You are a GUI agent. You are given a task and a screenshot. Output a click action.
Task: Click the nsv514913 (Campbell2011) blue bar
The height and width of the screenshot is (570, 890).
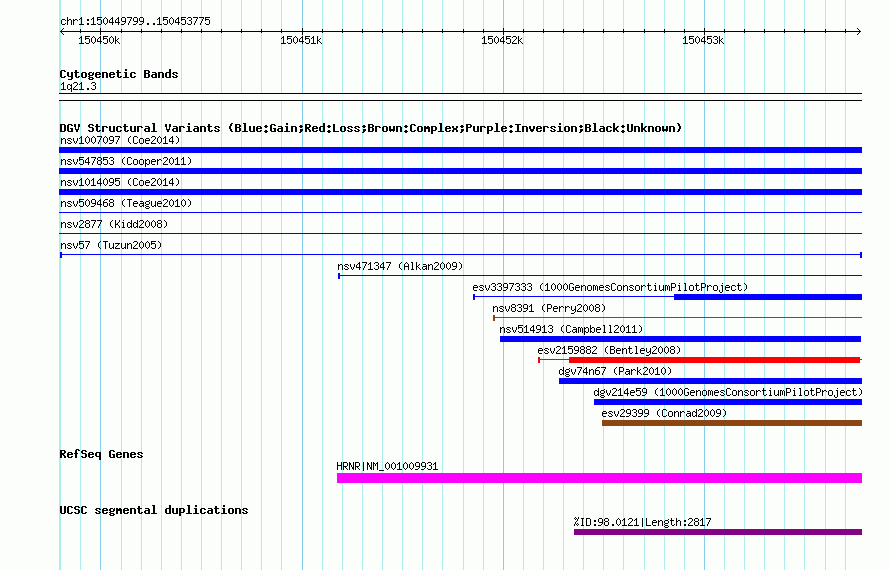(x=681, y=339)
